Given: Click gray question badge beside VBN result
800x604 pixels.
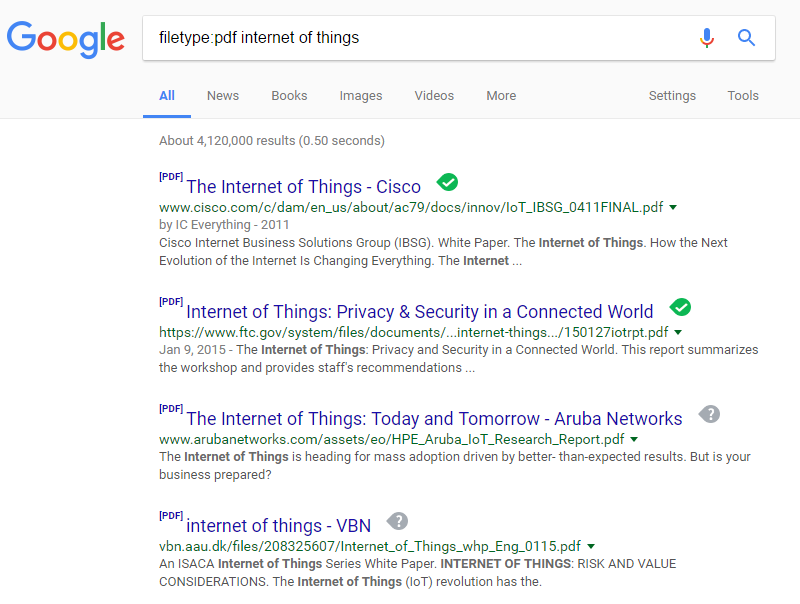Looking at the screenshot, I should 397,521.
